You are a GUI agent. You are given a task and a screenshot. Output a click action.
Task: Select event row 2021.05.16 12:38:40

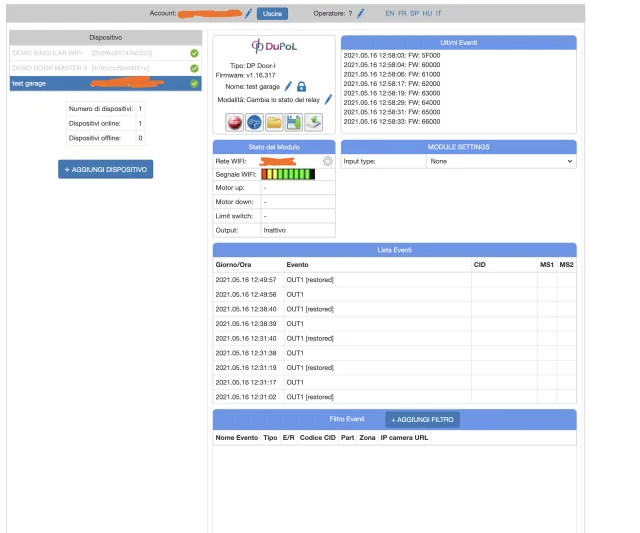(395, 309)
